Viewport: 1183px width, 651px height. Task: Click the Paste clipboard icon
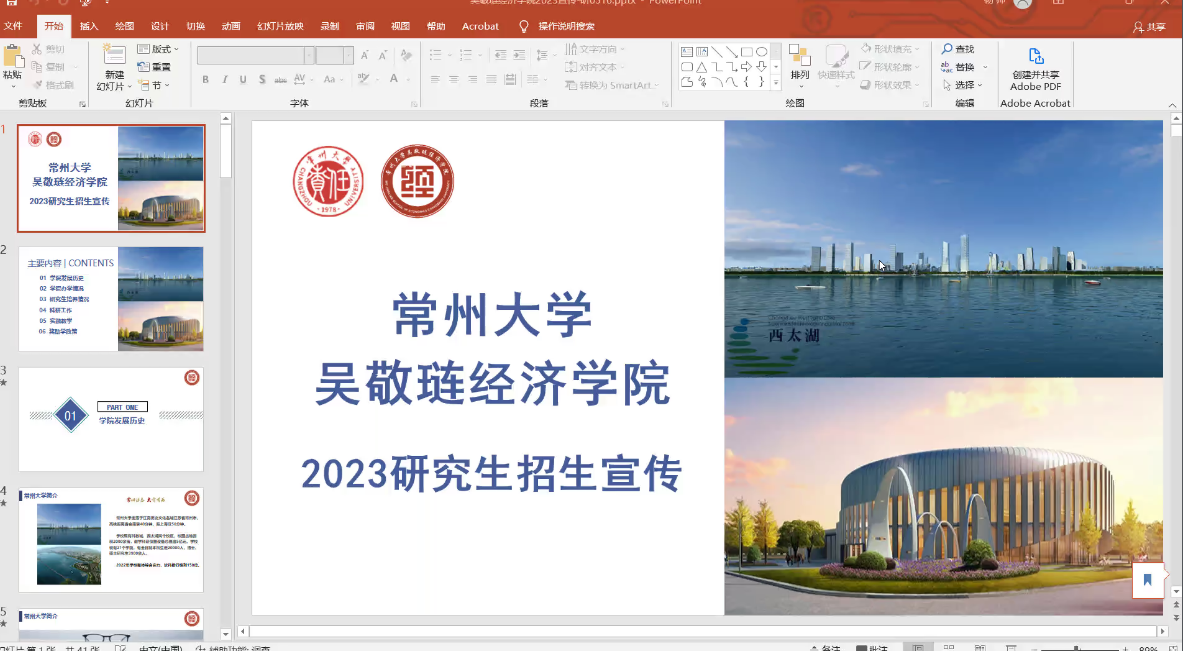[x=12, y=56]
